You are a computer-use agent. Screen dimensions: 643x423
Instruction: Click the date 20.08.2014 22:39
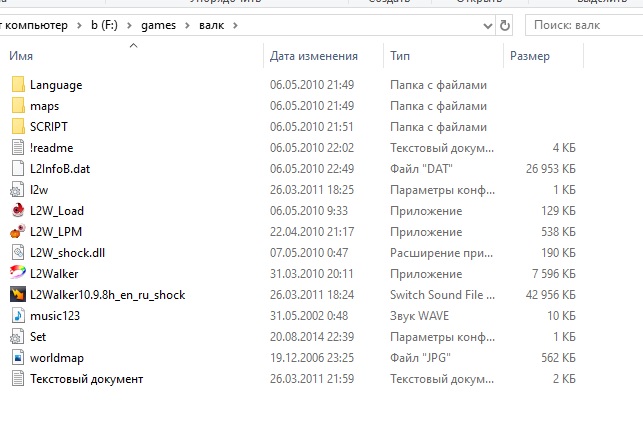pyautogui.click(x=312, y=337)
